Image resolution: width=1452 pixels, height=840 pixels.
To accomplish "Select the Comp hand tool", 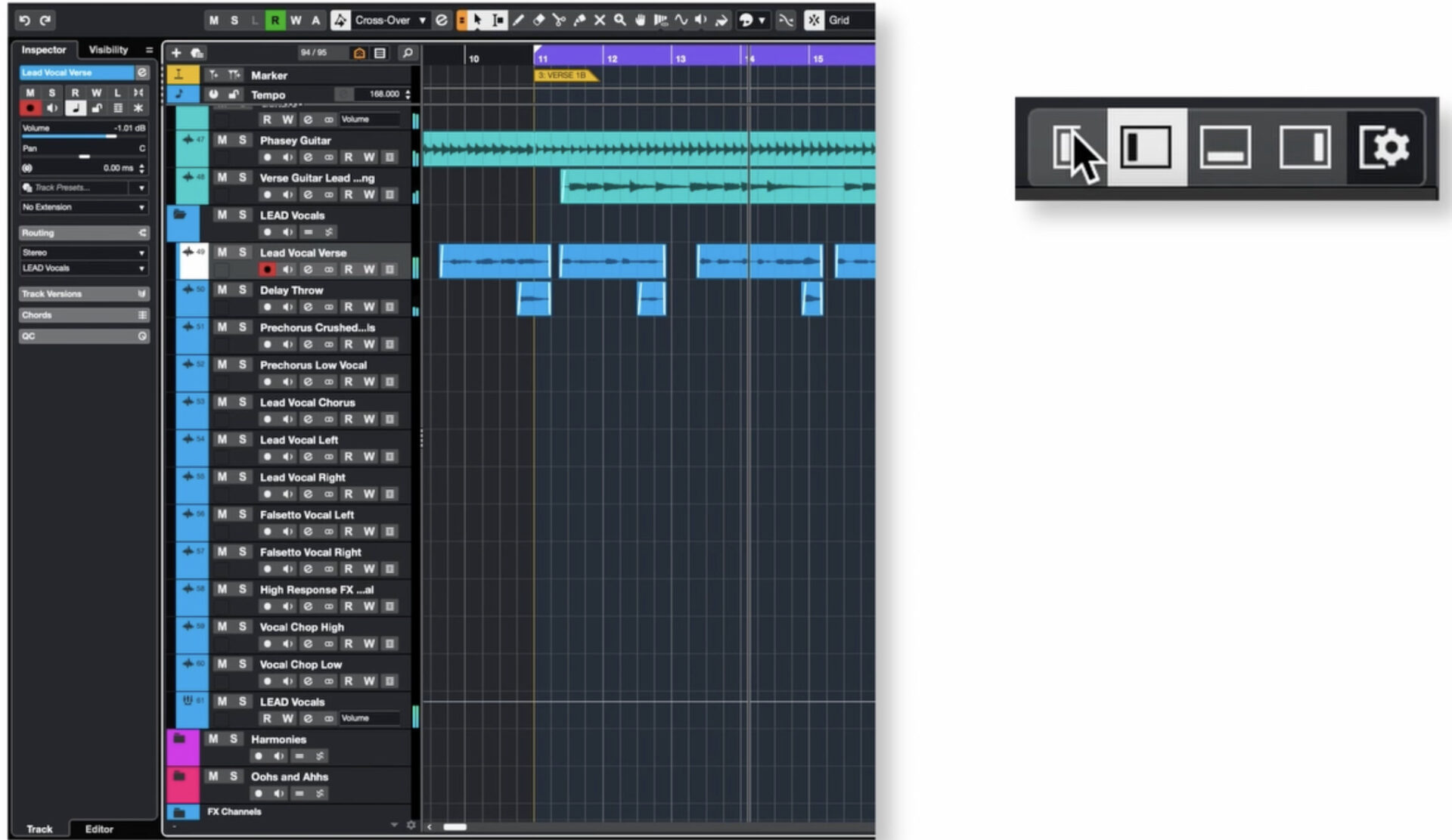I will (x=641, y=20).
